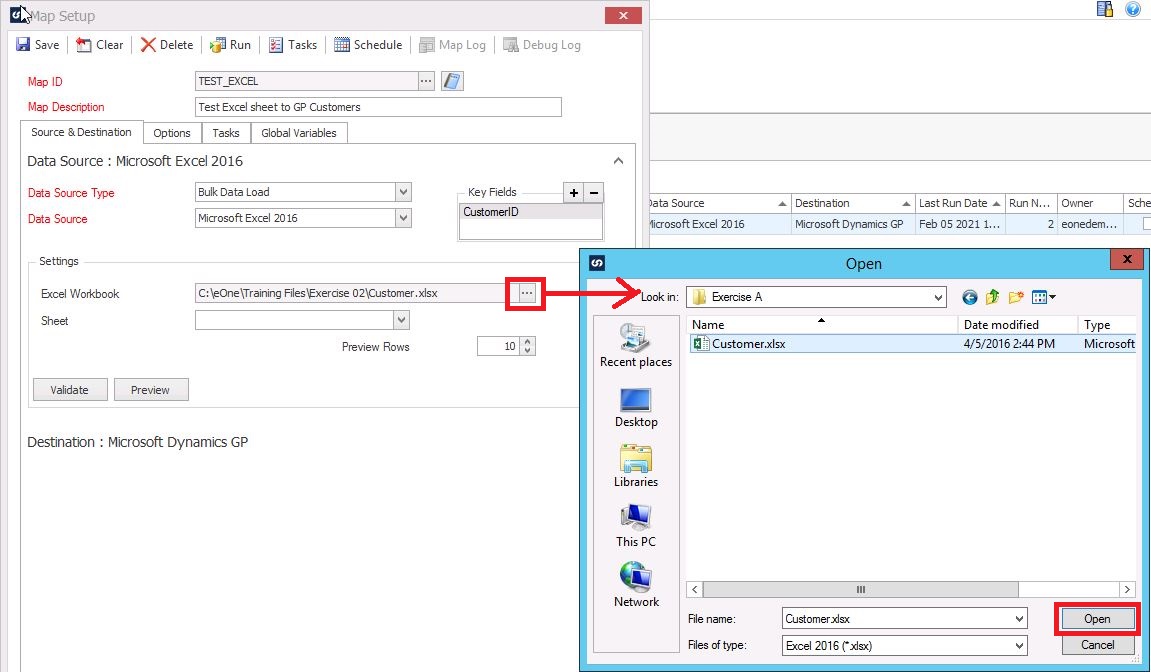
Task: Open the Data Source dropdown showing Microsoft Excel 2016
Action: pyautogui.click(x=403, y=218)
